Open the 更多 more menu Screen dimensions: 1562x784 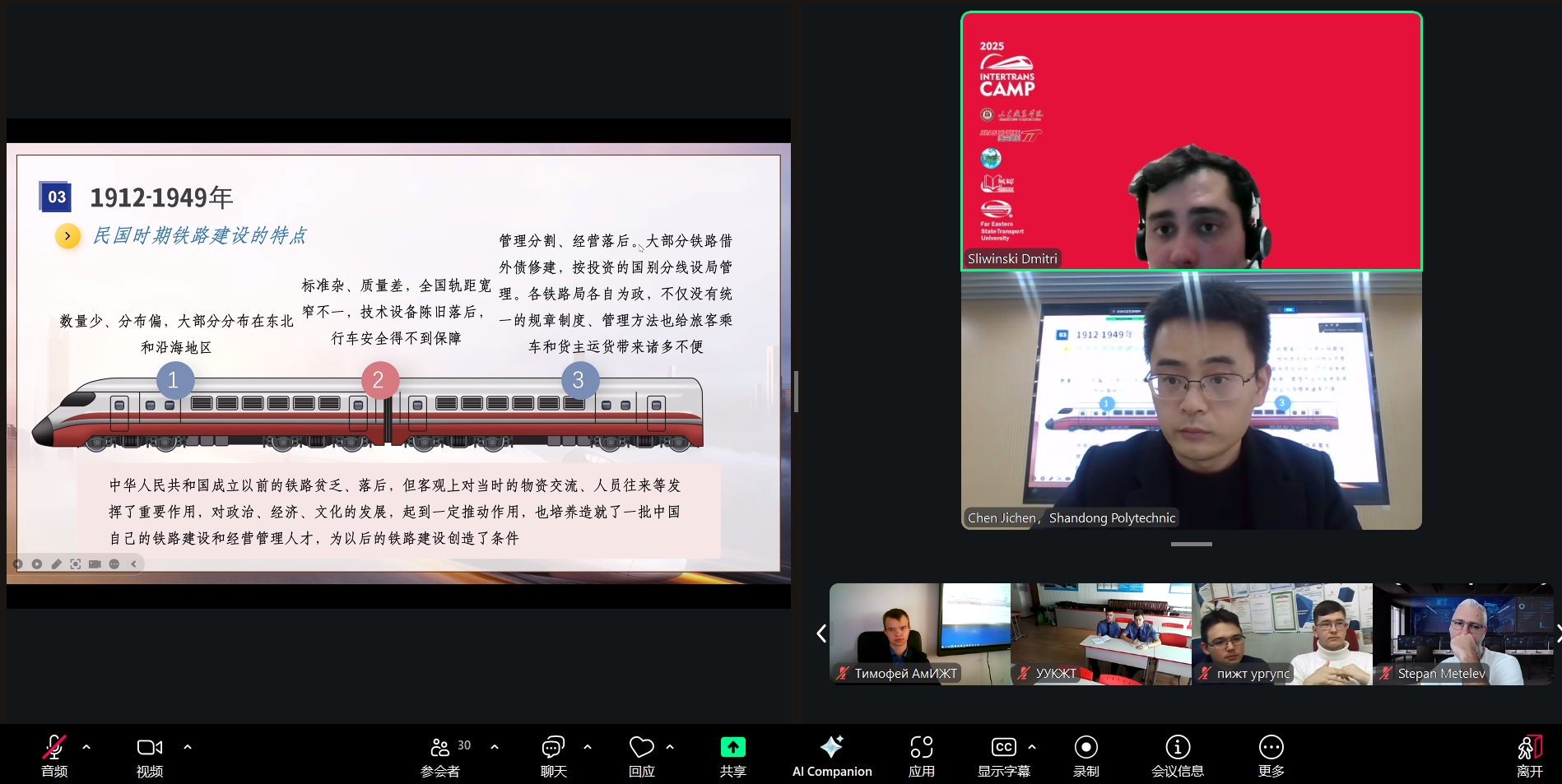(x=1271, y=754)
